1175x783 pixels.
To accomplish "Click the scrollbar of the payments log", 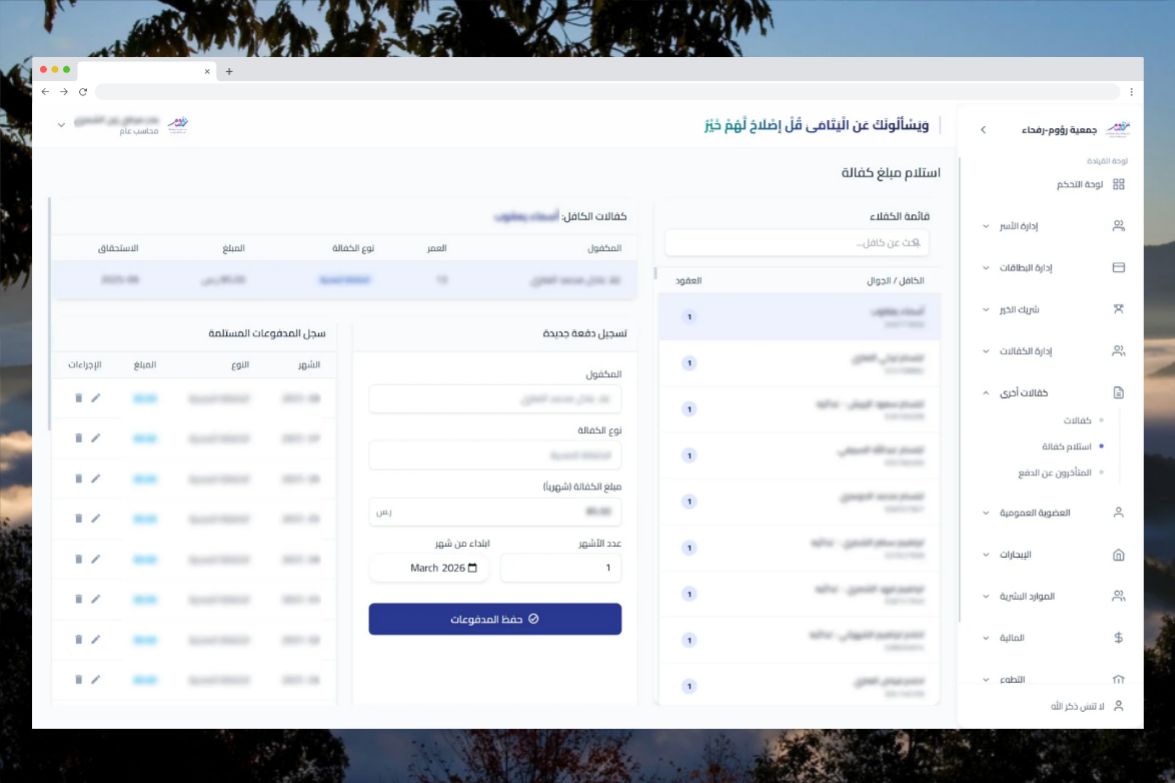I will (x=49, y=315).
